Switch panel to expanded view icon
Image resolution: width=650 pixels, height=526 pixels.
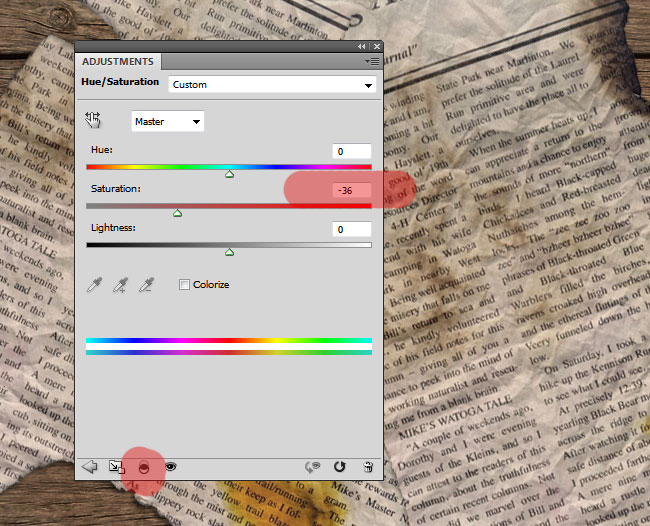116,467
